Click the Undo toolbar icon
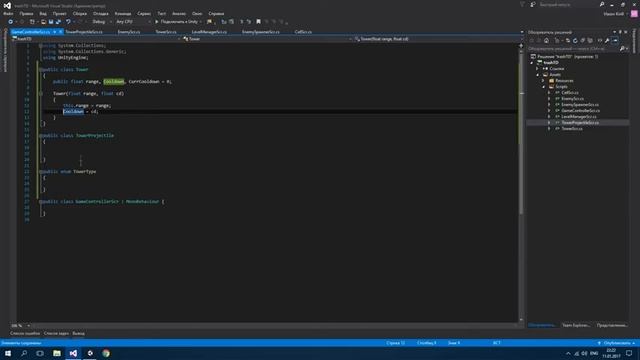640x360 pixels. [68, 22]
